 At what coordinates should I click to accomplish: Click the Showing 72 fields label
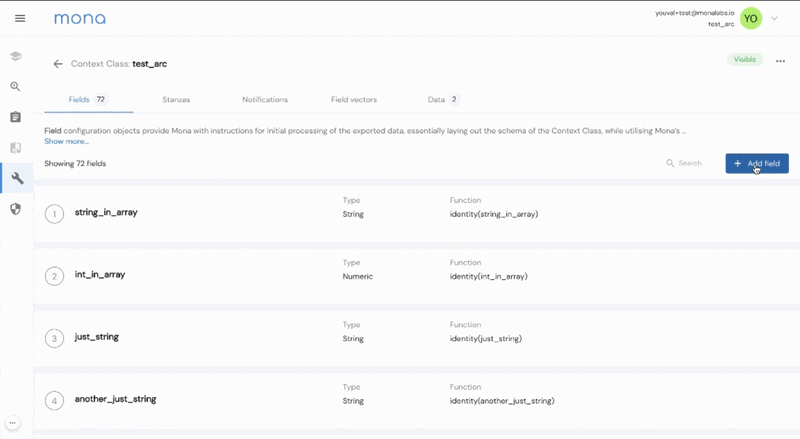tap(75, 163)
